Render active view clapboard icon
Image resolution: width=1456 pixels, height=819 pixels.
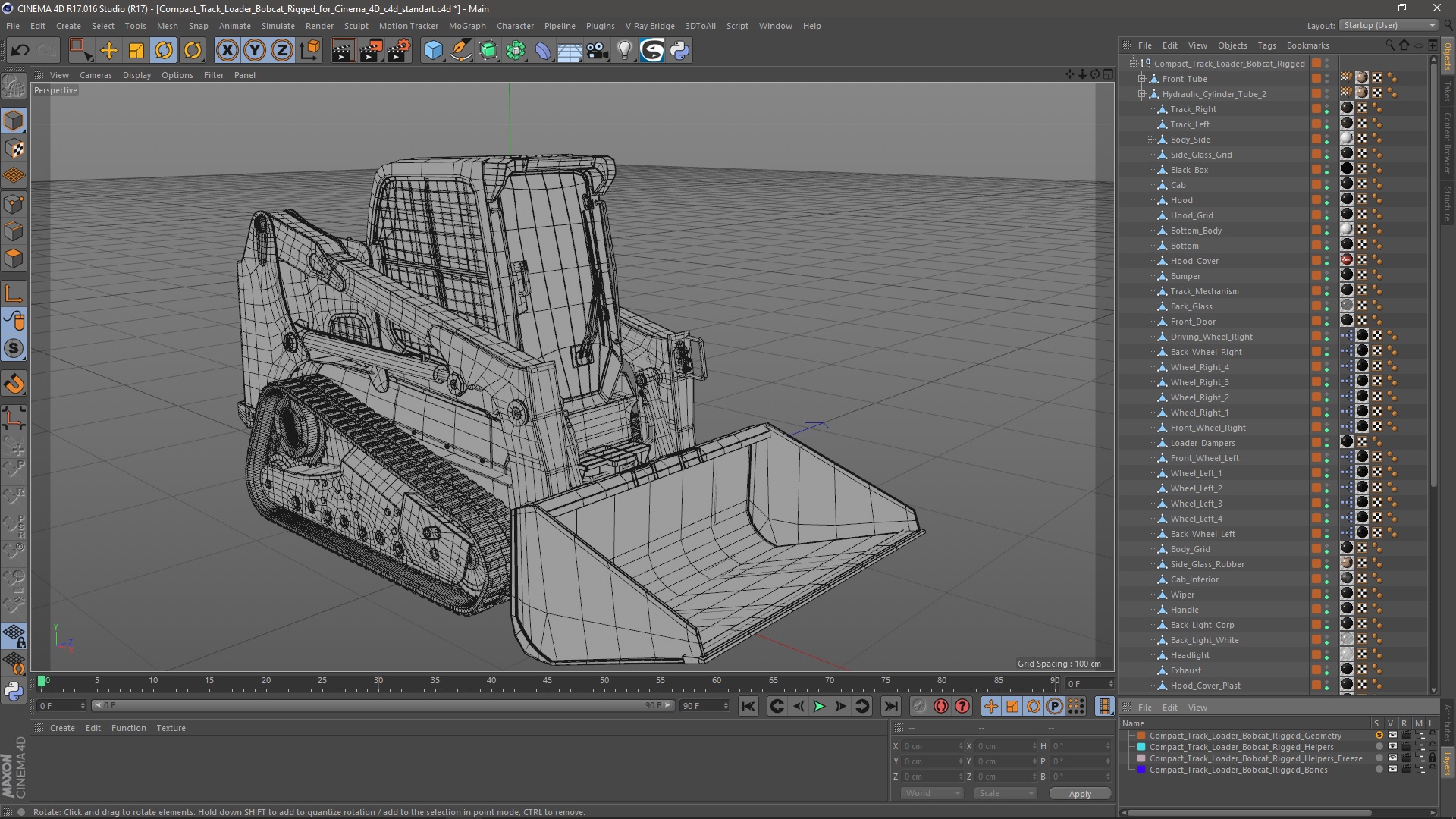click(x=343, y=51)
